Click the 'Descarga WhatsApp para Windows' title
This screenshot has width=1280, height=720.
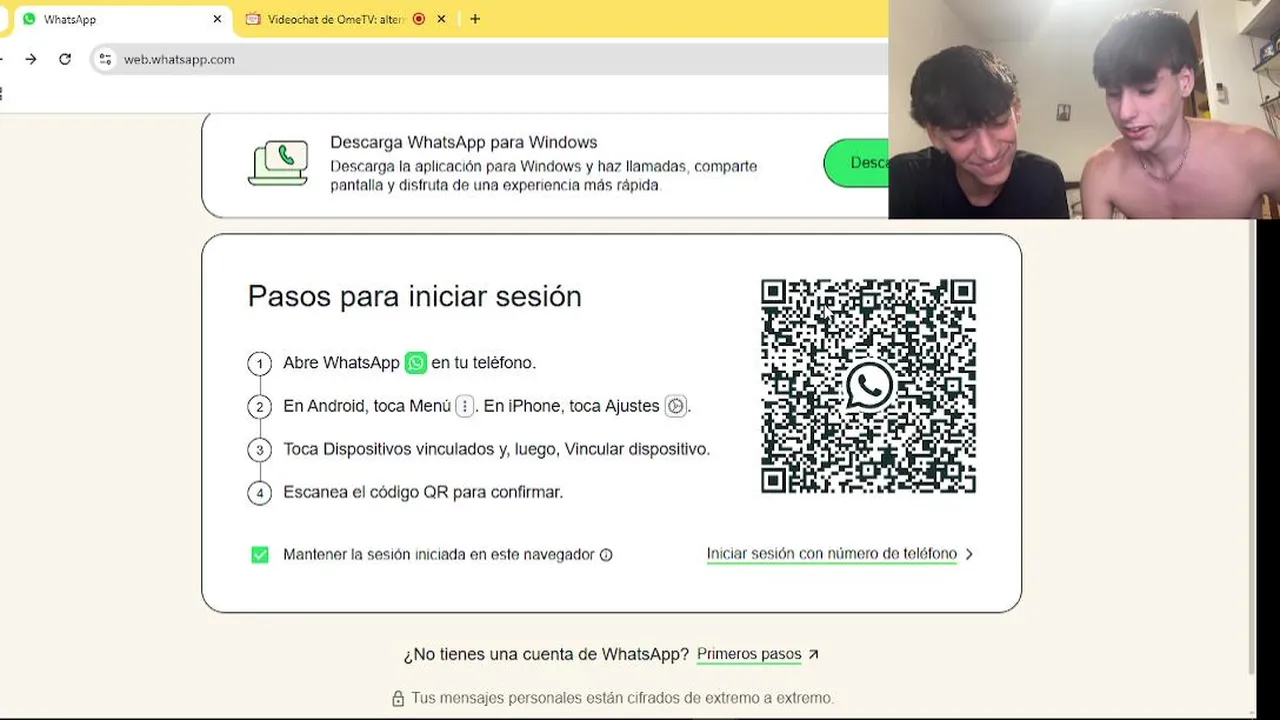[x=464, y=142]
